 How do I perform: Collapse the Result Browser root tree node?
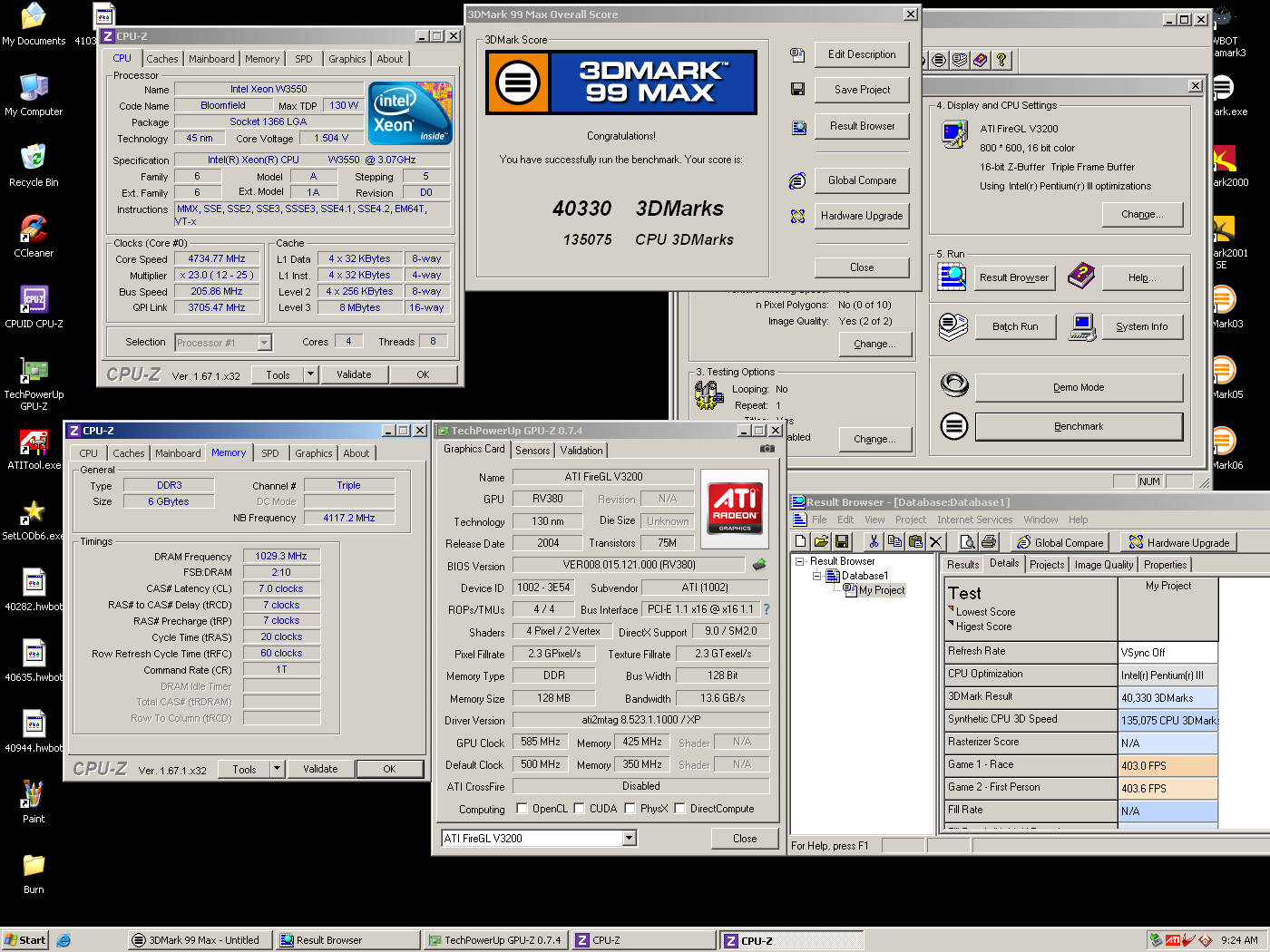[799, 561]
